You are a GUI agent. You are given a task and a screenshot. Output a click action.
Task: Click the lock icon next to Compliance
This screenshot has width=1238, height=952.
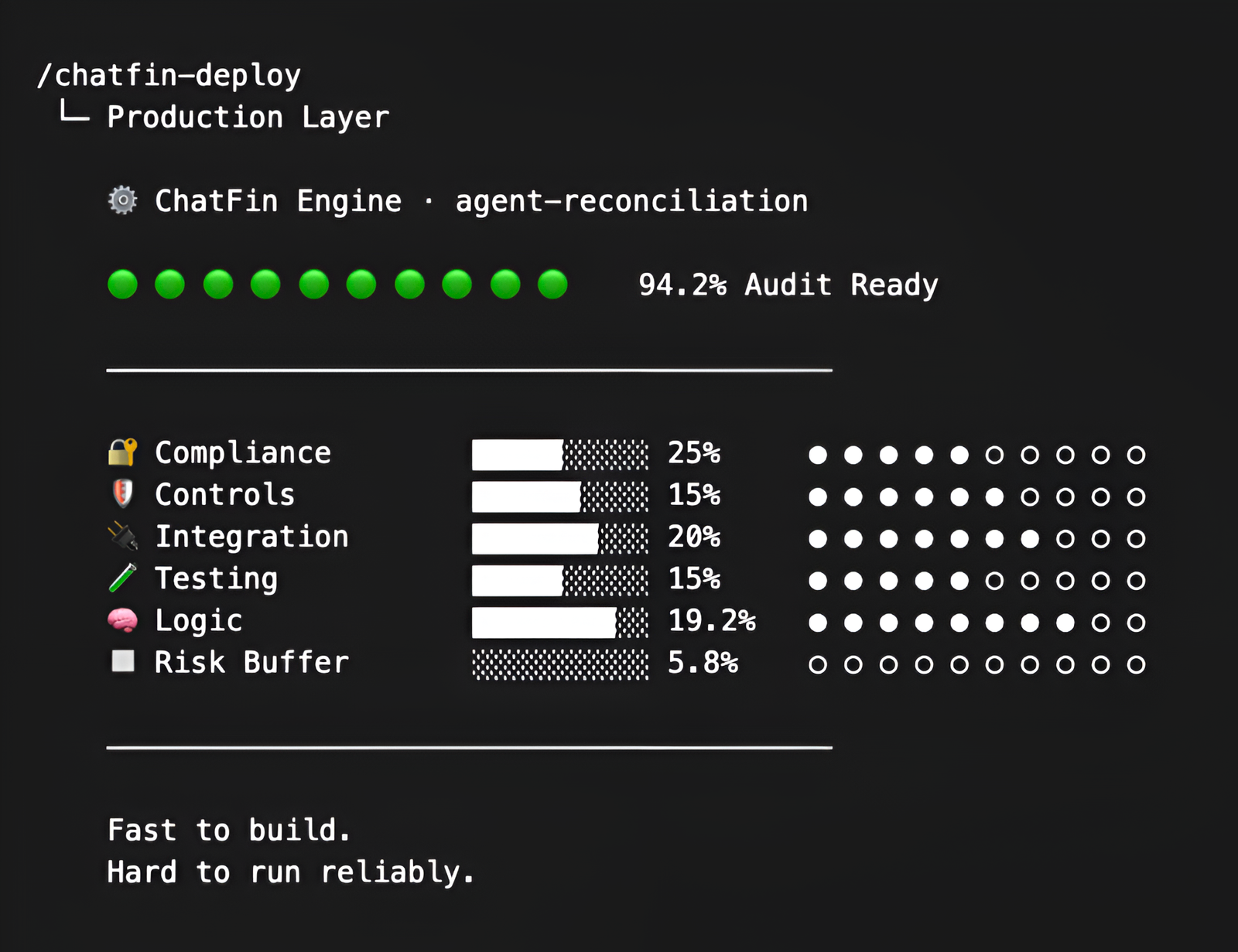122,452
